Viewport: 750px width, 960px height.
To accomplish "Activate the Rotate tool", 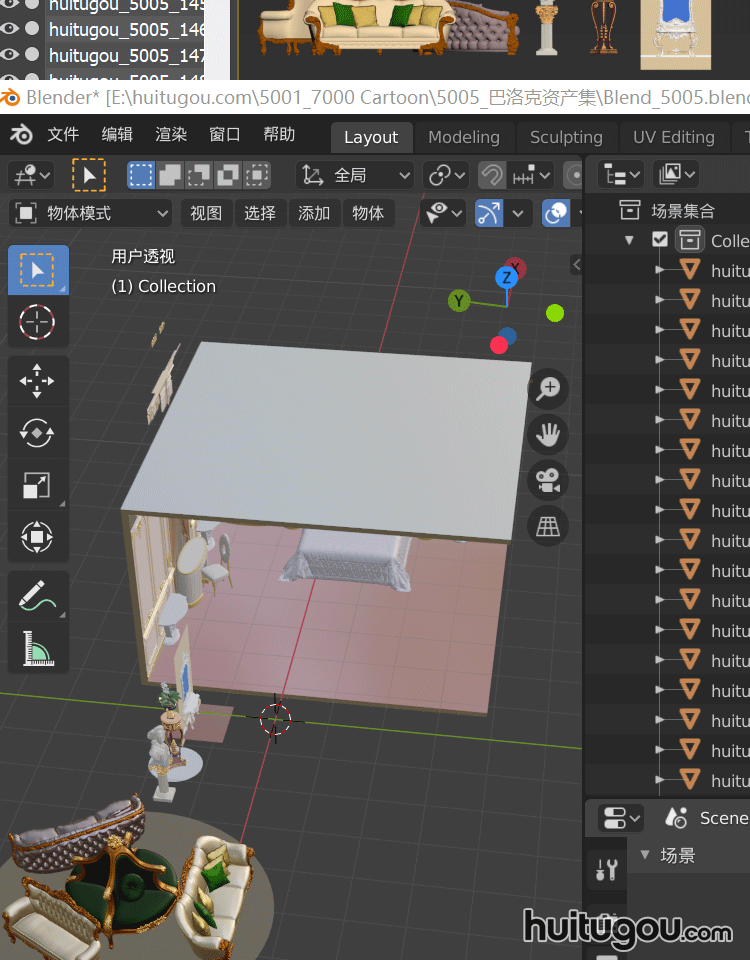I will pos(38,433).
